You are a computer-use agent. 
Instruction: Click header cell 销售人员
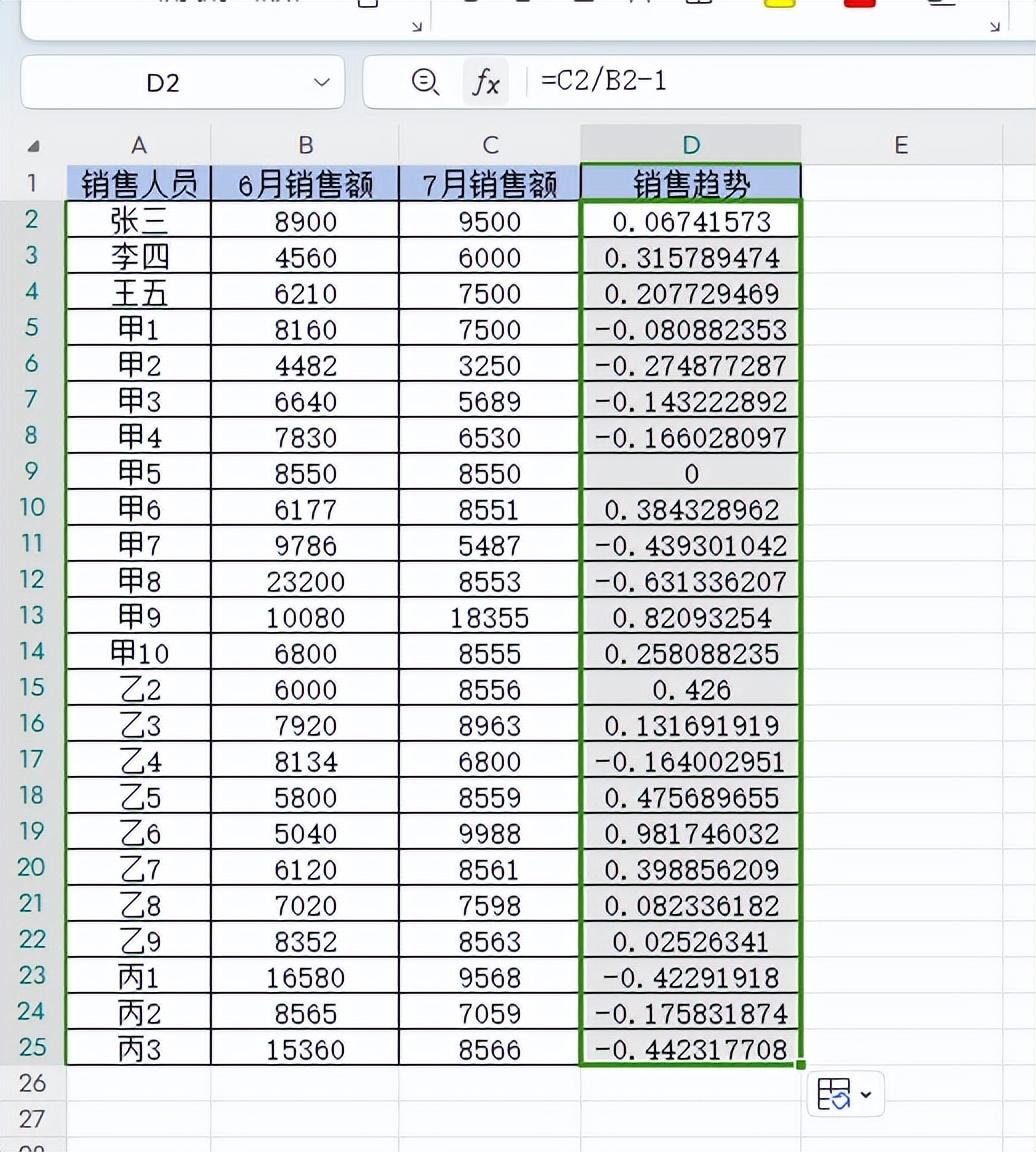coord(138,183)
